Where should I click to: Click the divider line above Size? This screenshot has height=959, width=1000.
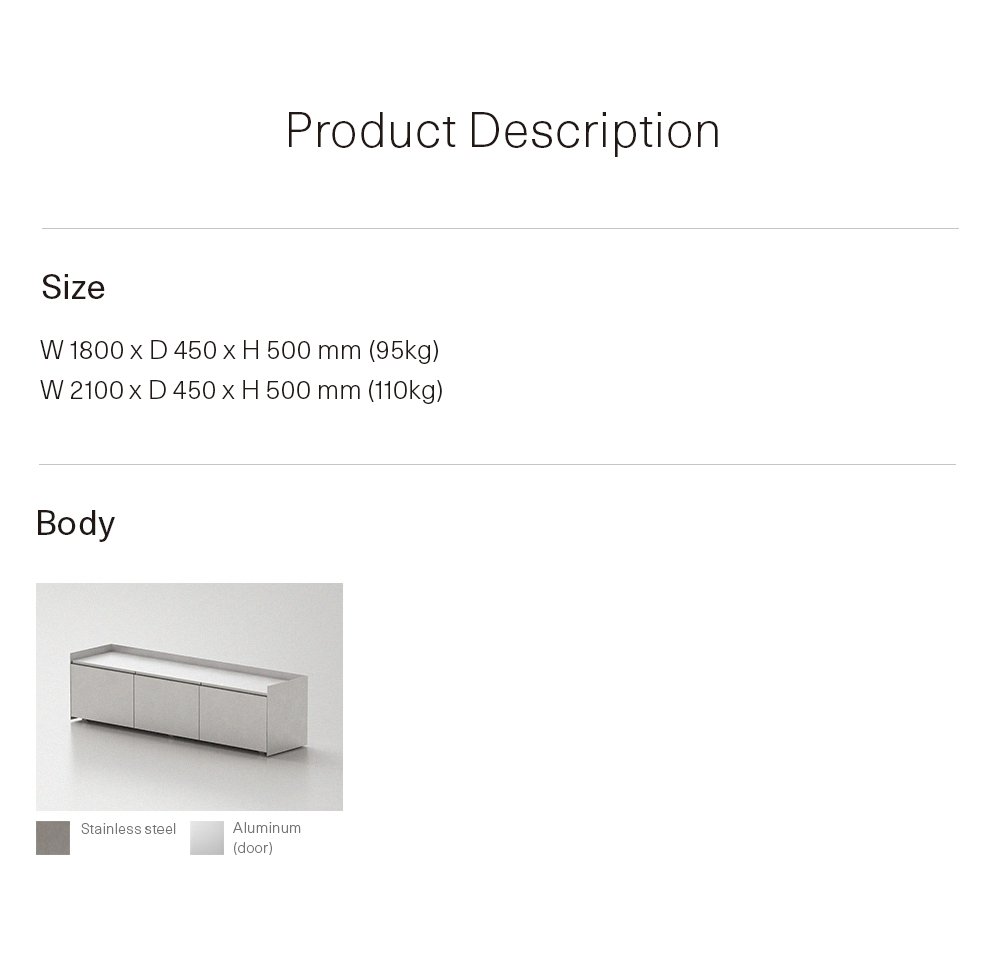tap(500, 228)
